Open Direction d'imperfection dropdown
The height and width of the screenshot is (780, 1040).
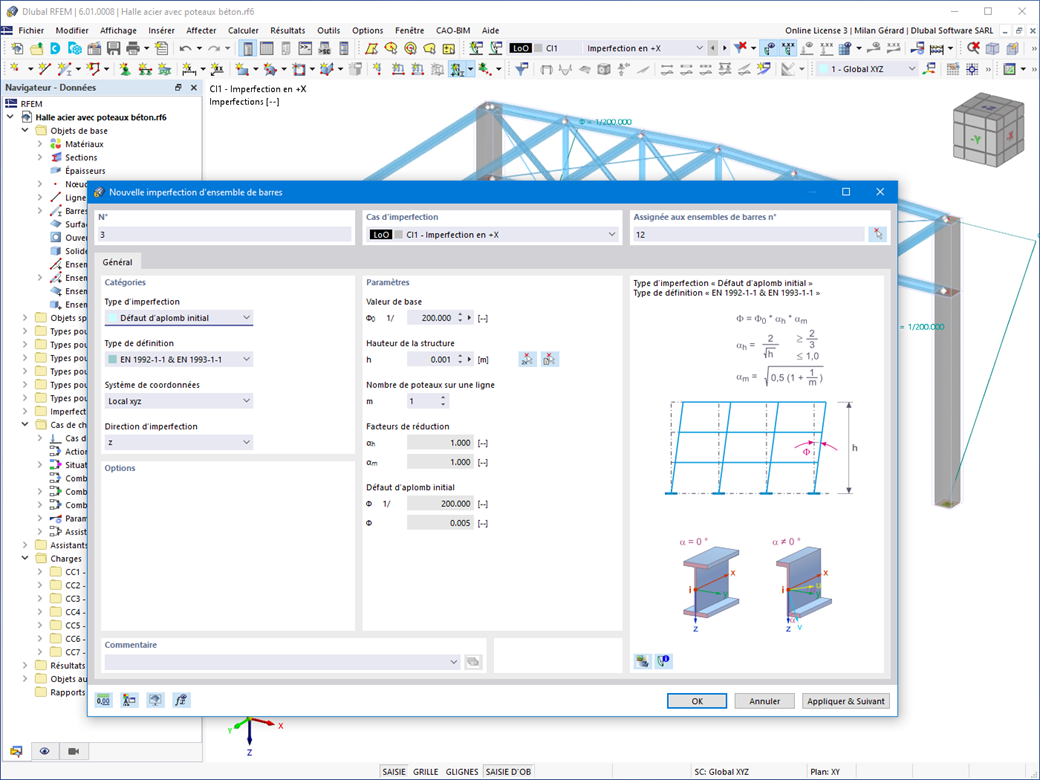179,442
